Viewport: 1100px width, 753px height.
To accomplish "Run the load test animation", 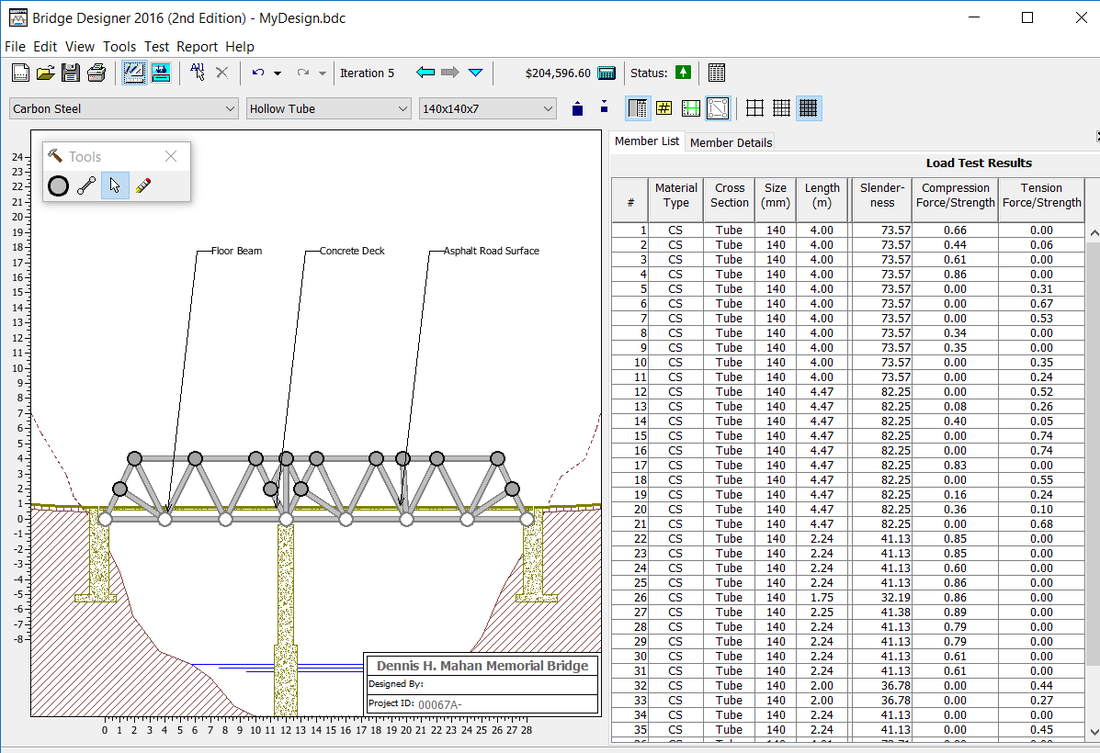I will coord(161,72).
